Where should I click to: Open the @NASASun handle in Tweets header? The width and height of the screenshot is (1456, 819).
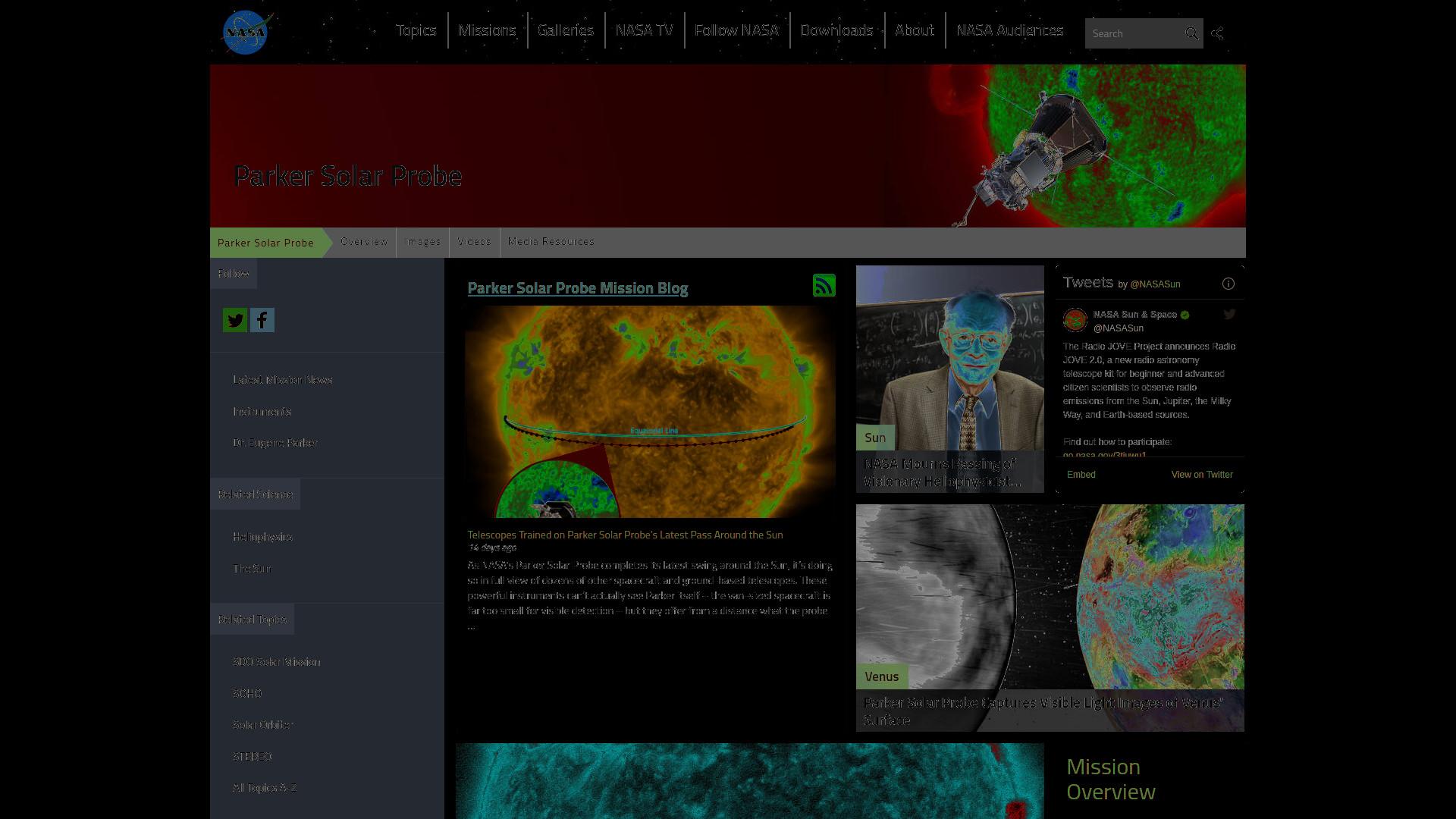[1155, 284]
